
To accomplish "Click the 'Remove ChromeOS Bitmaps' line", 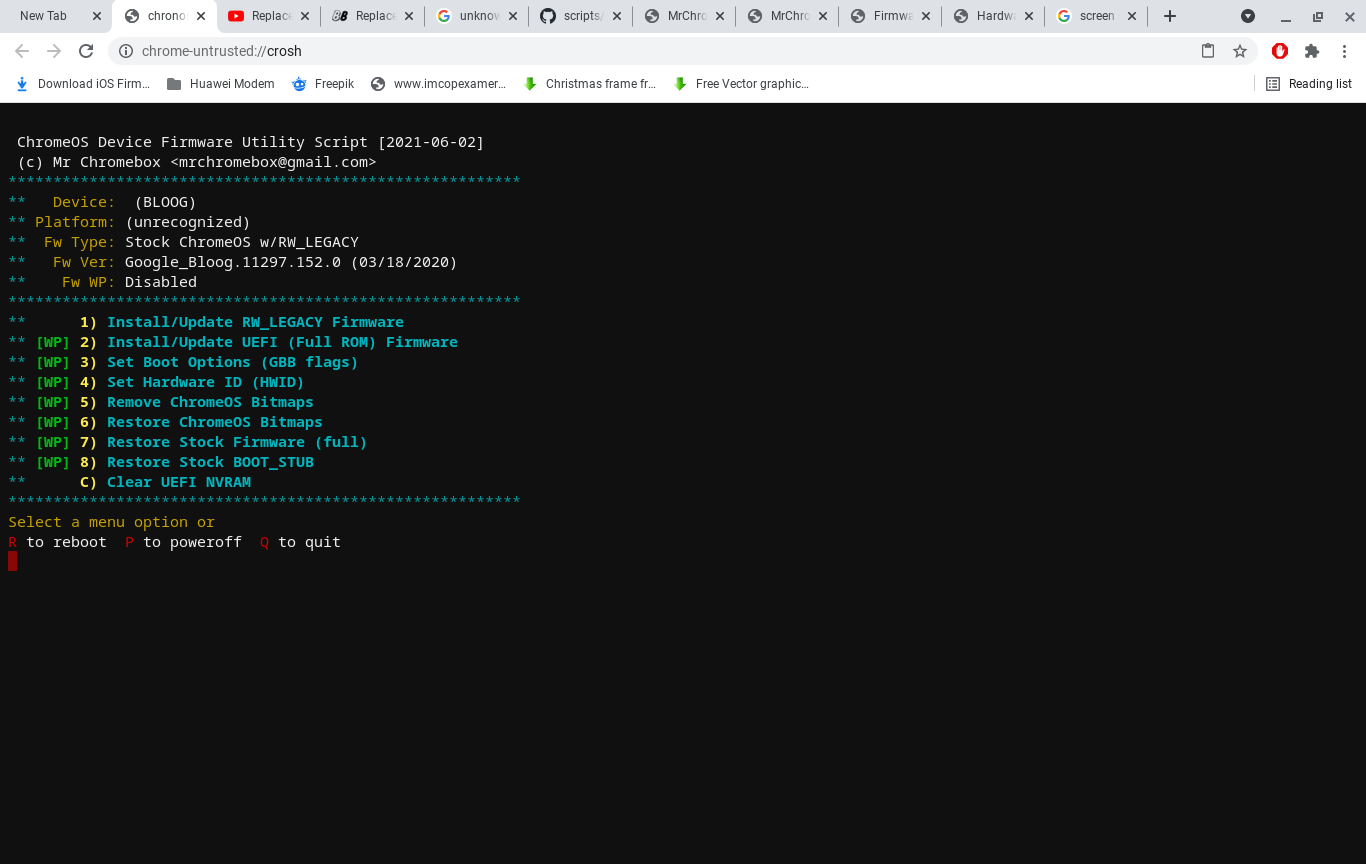I will coord(210,402).
